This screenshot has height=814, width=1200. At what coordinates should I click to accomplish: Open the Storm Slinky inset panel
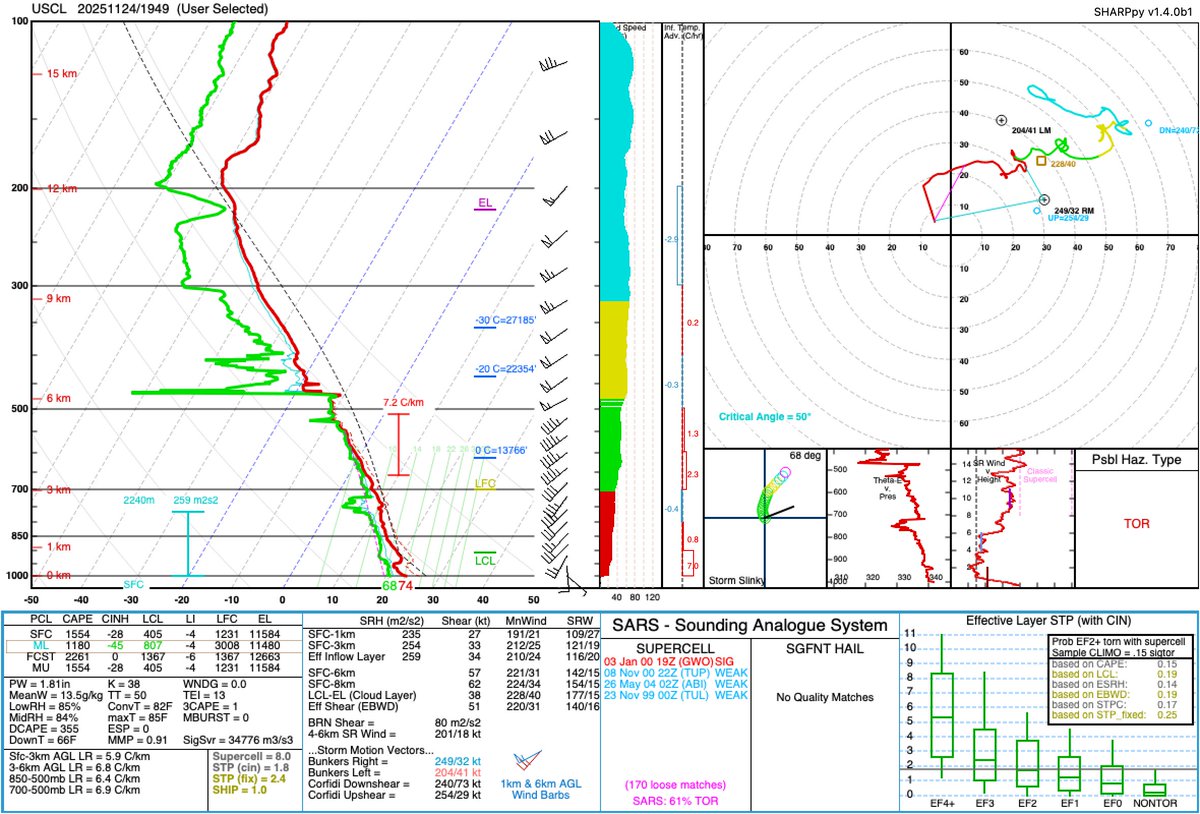point(765,518)
